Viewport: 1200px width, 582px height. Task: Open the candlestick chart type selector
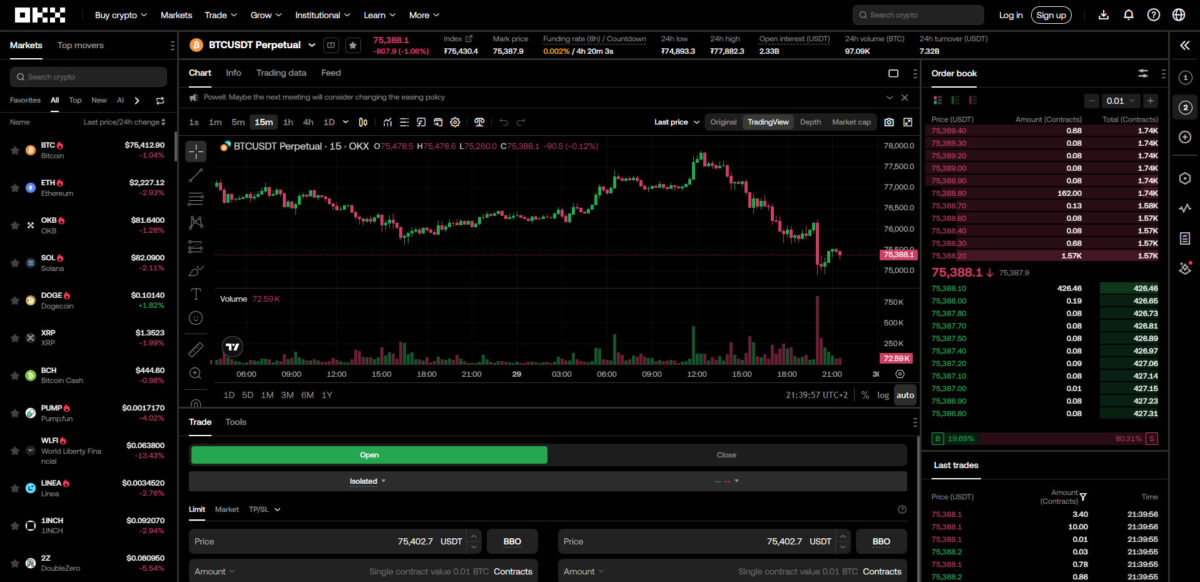(x=361, y=122)
